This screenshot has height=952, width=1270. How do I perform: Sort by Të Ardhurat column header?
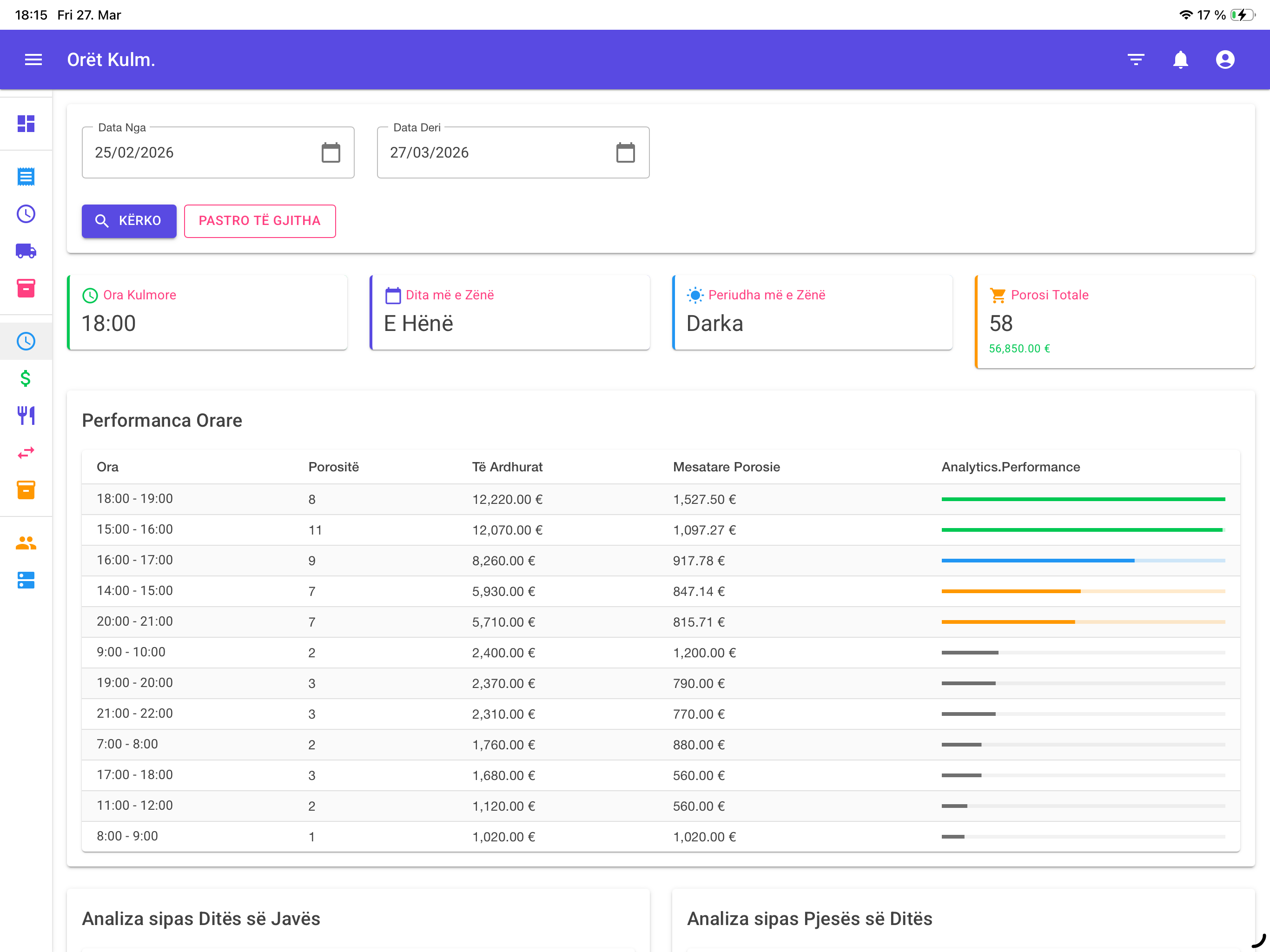click(507, 467)
